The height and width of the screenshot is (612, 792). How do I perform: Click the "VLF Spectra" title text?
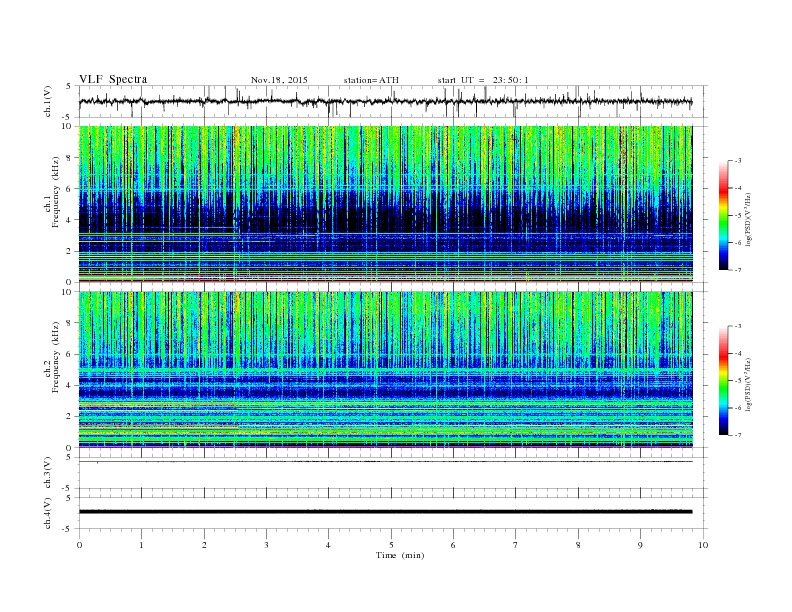[113, 79]
